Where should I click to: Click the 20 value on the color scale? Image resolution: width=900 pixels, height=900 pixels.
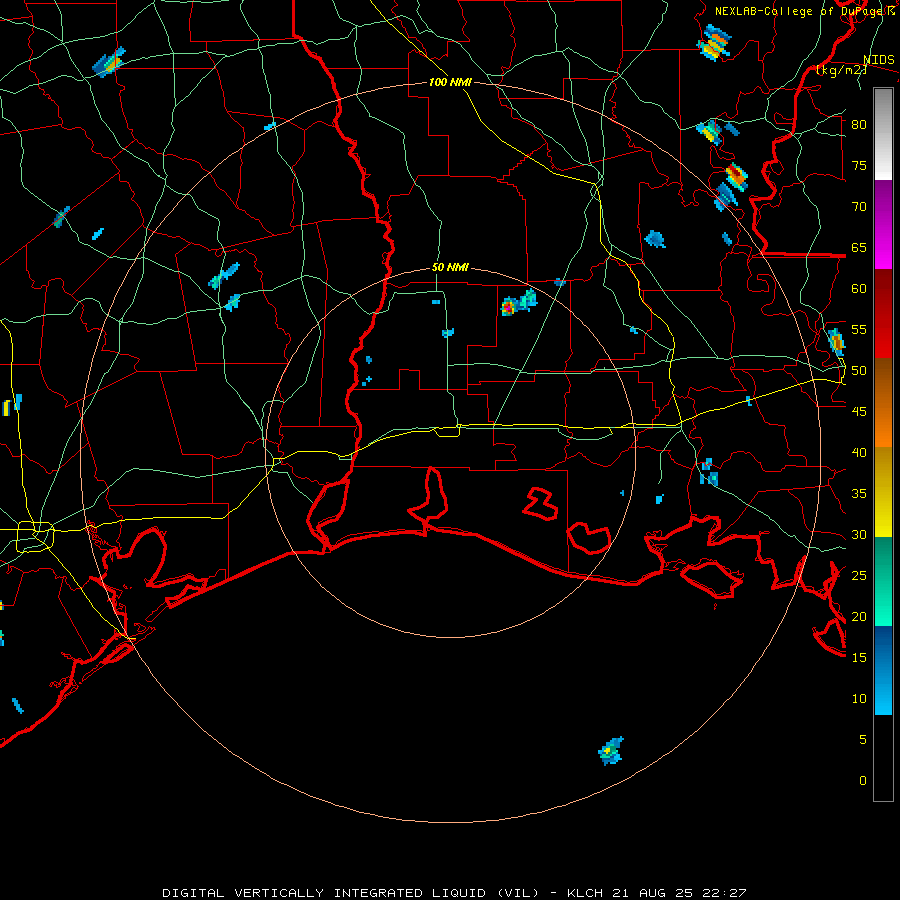pos(859,617)
